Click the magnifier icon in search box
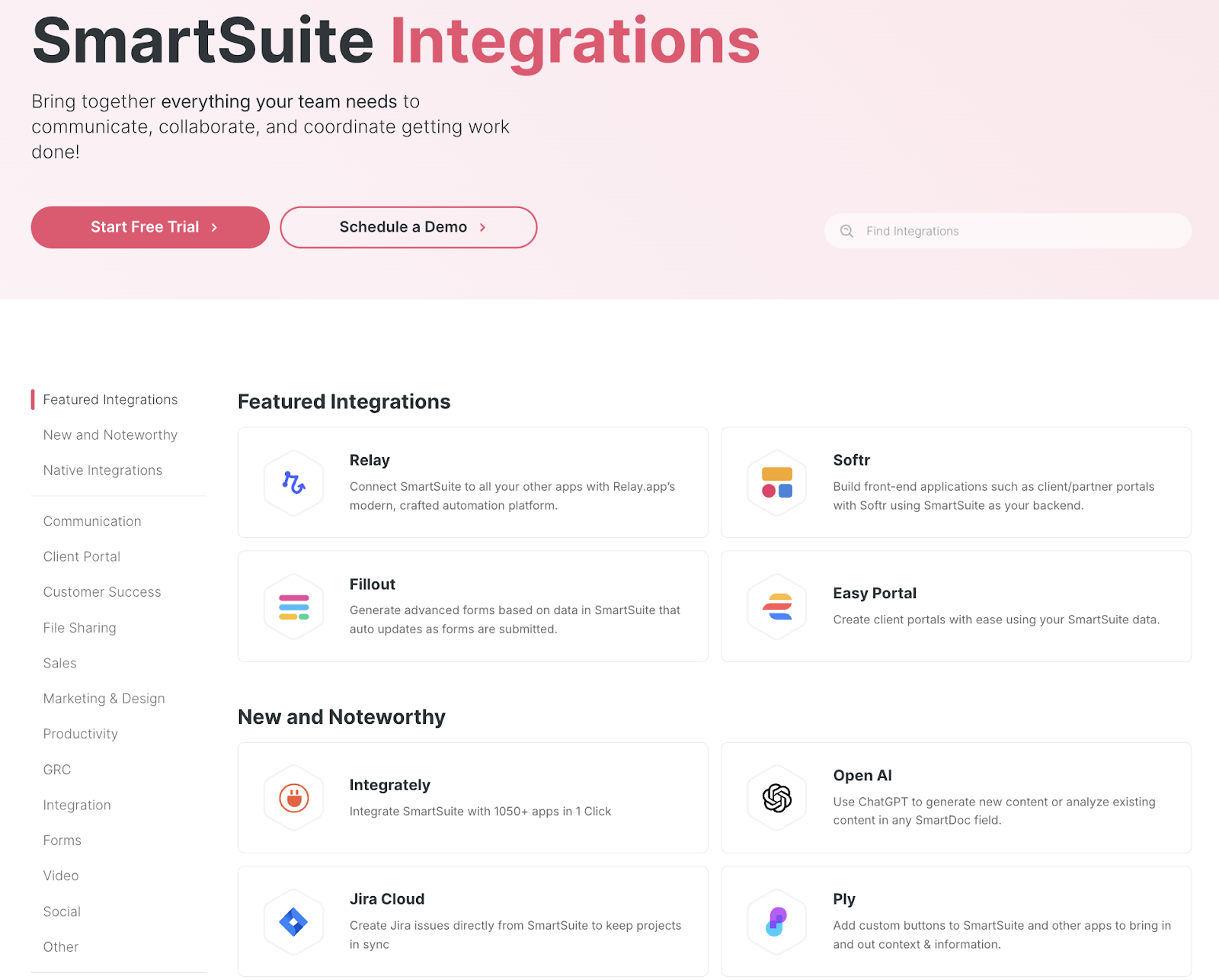The width and height of the screenshot is (1219, 980). [x=846, y=231]
